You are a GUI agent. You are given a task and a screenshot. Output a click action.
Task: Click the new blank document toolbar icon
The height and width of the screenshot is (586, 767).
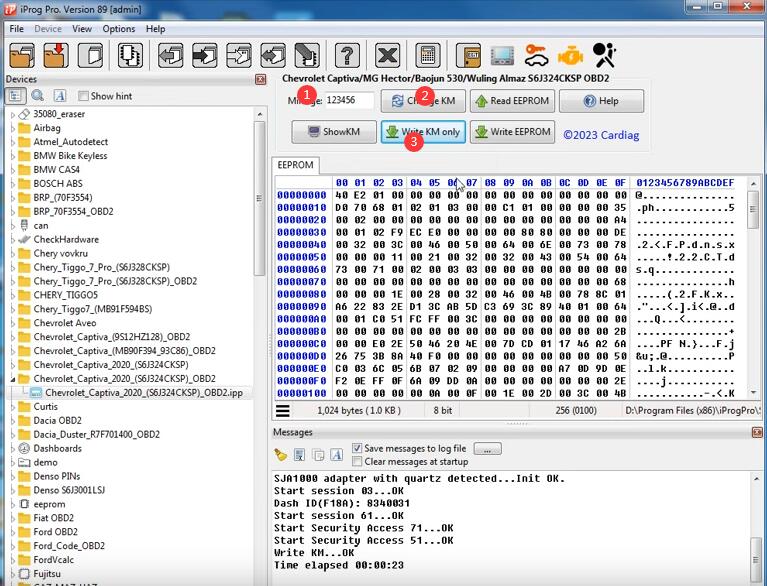coord(91,55)
